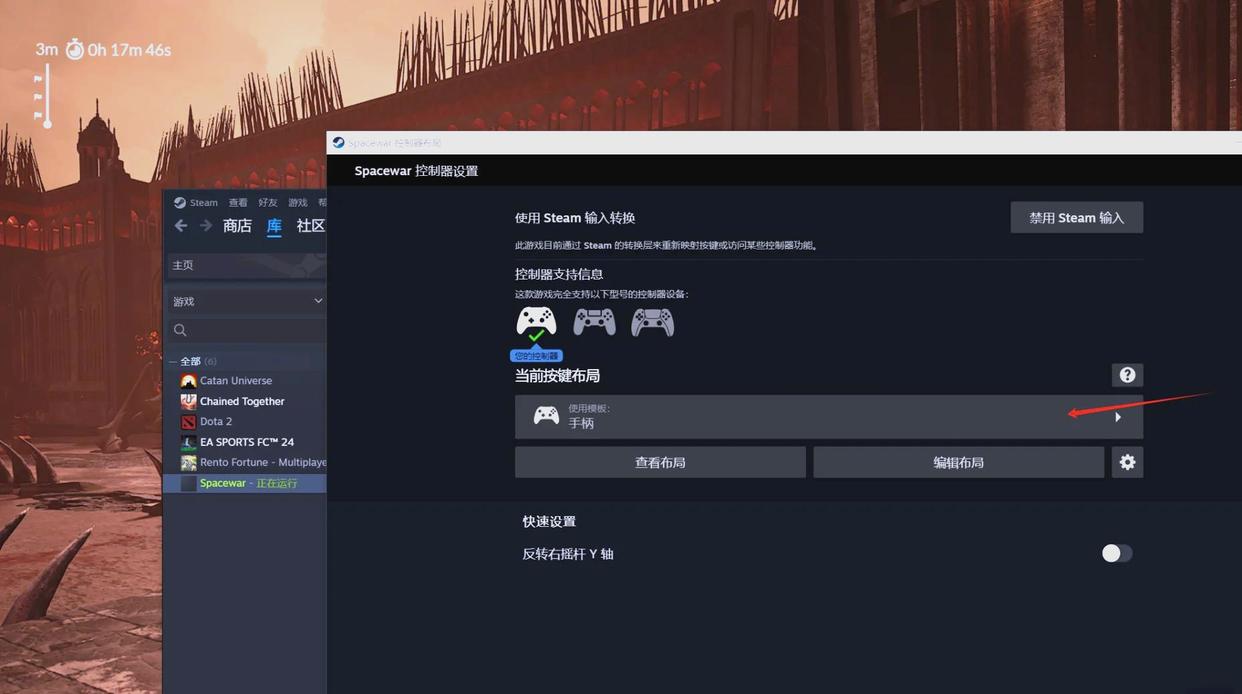Open the 查看 menu

238,202
